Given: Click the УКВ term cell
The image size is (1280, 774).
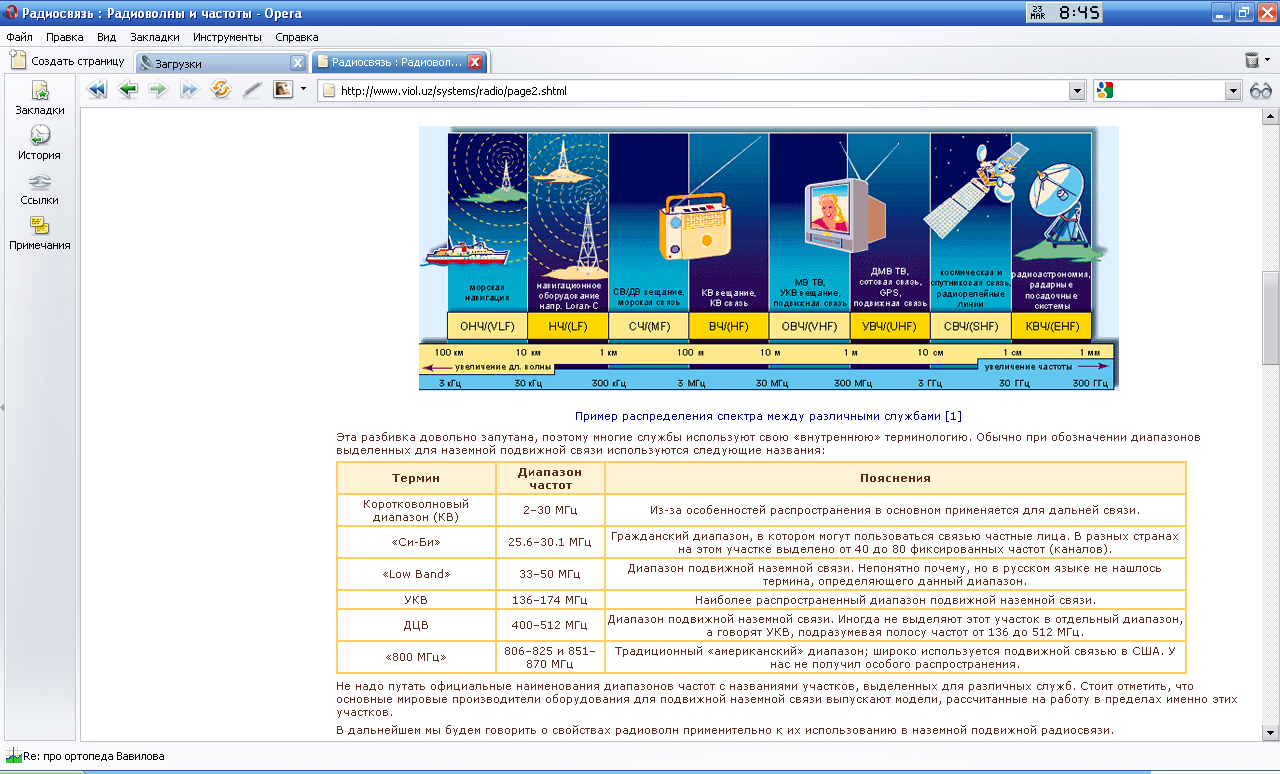Looking at the screenshot, I should [417, 600].
